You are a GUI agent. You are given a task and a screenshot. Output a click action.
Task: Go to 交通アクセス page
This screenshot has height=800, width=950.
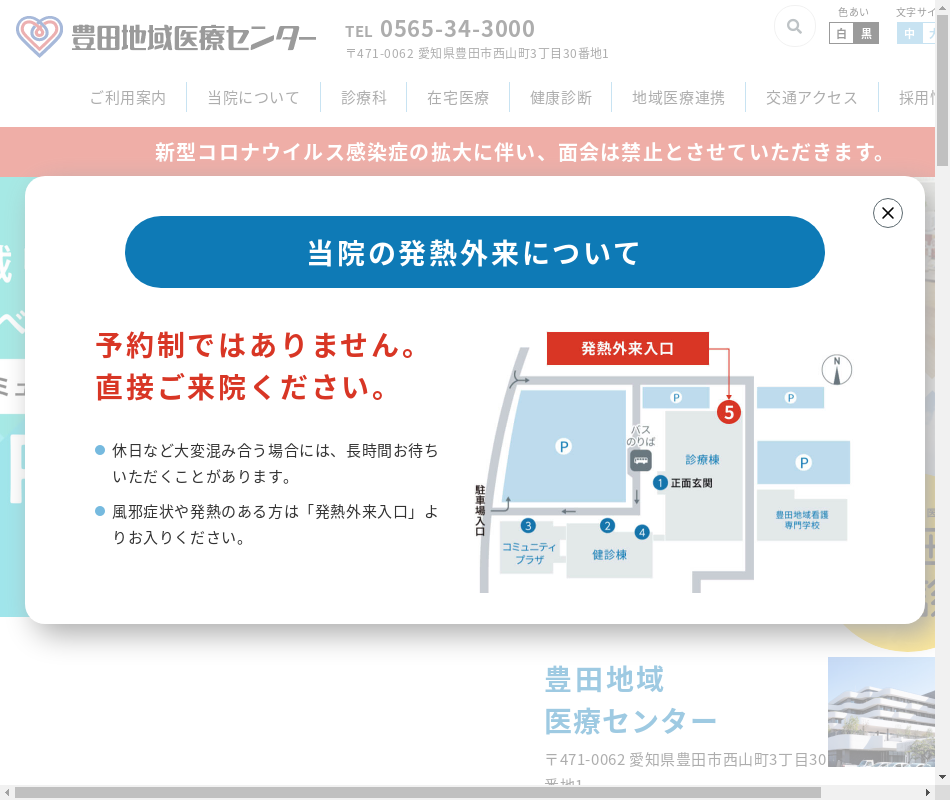click(x=811, y=98)
